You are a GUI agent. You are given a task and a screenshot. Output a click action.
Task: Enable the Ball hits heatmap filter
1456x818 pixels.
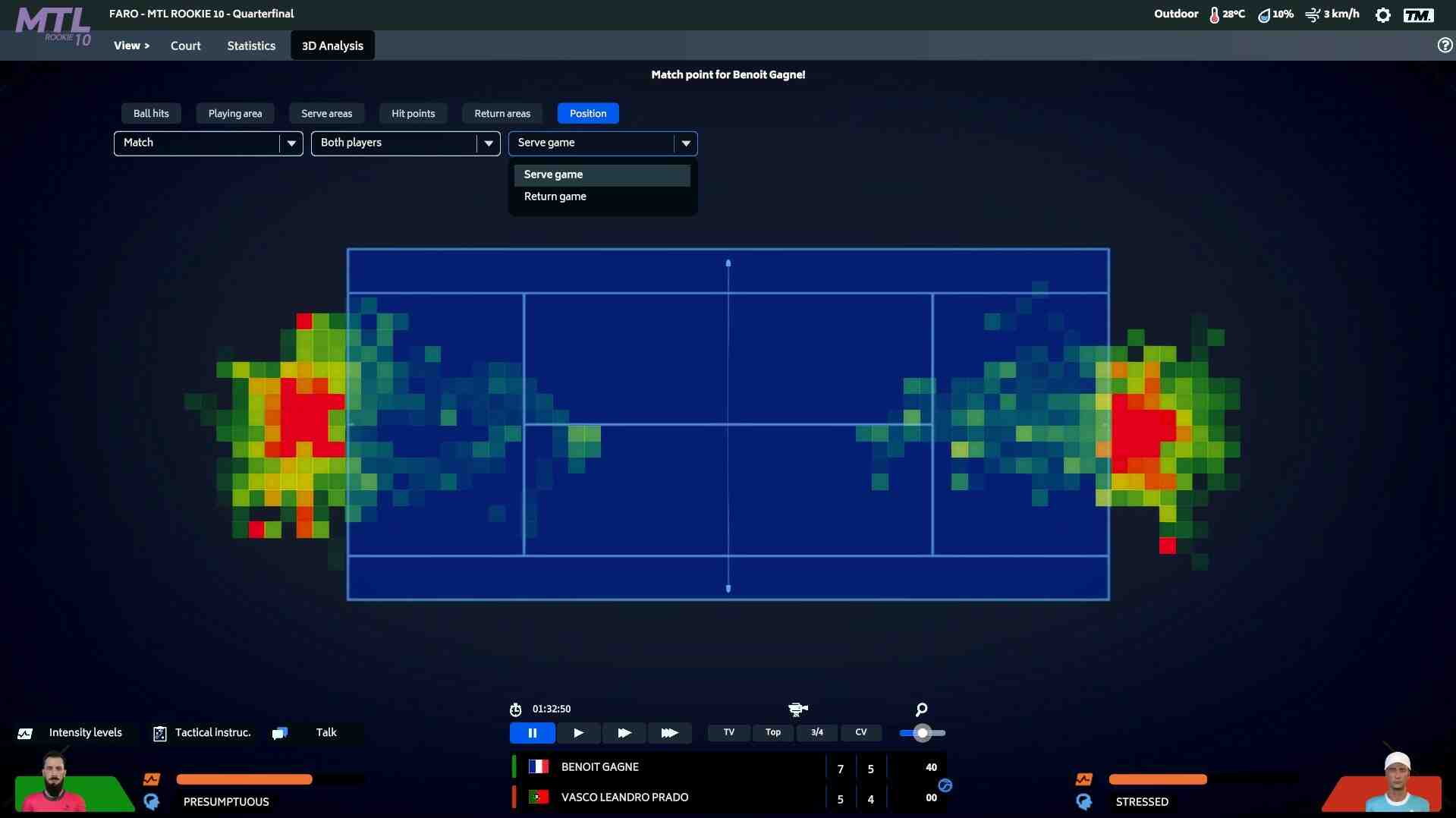coord(151,114)
